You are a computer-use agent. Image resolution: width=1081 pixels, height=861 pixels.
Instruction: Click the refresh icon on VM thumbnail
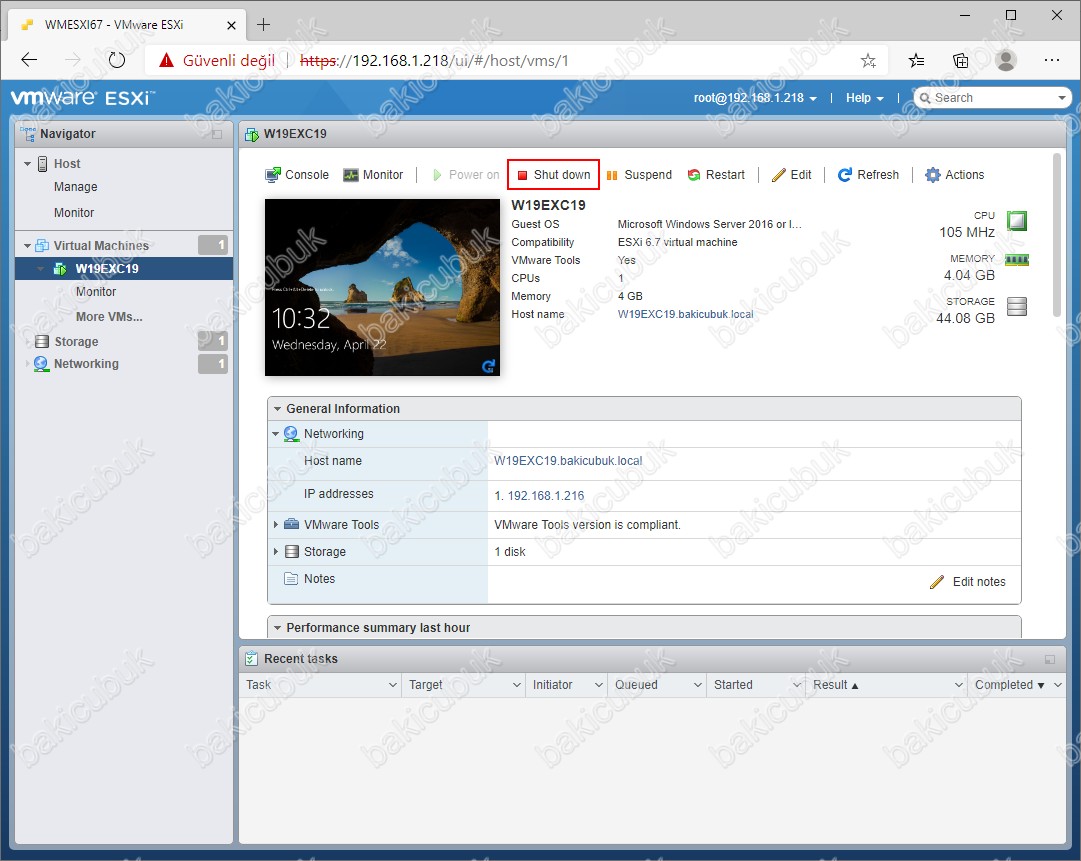pyautogui.click(x=488, y=366)
